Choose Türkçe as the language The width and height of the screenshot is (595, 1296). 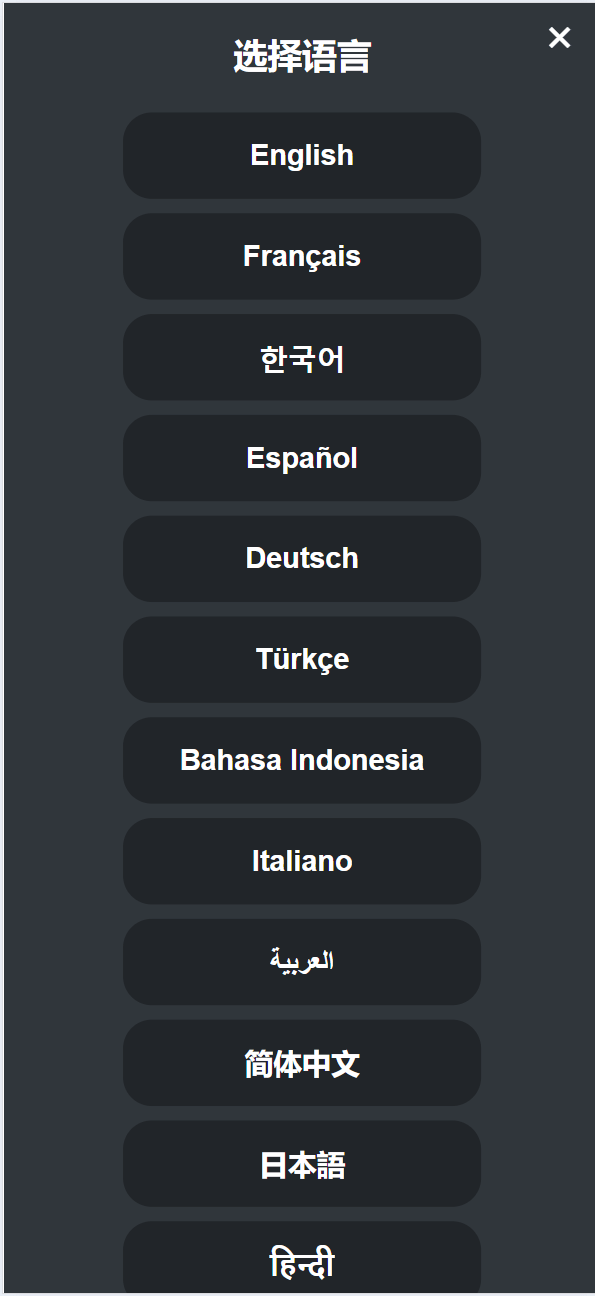302,659
